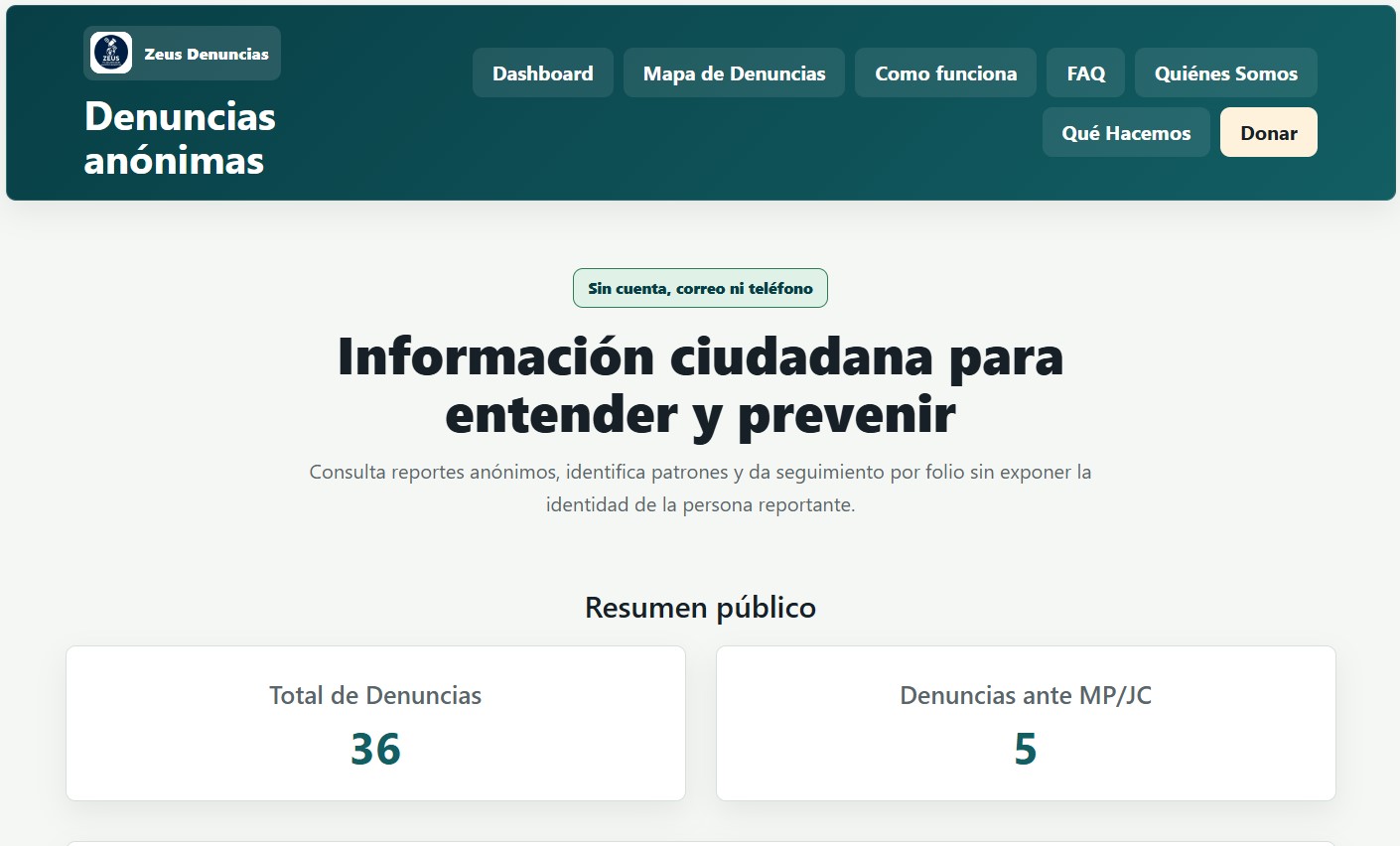Click the 'Información ciudadana para entender y prevenir' heading
Screen dimensions: 1400x846
coord(700,385)
